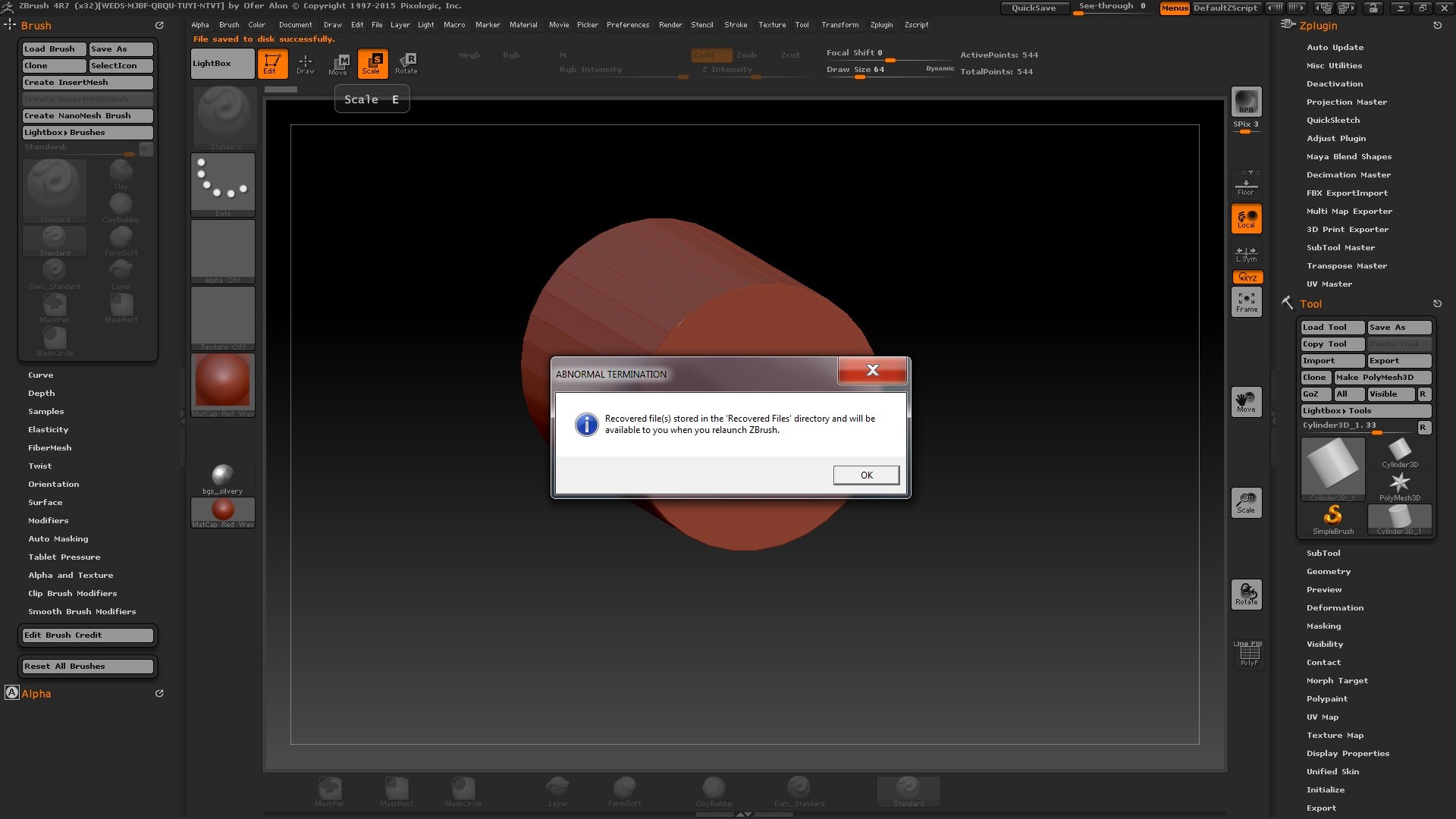Image resolution: width=1456 pixels, height=819 pixels.
Task: Toggle Local symmetry button
Action: point(1246,218)
